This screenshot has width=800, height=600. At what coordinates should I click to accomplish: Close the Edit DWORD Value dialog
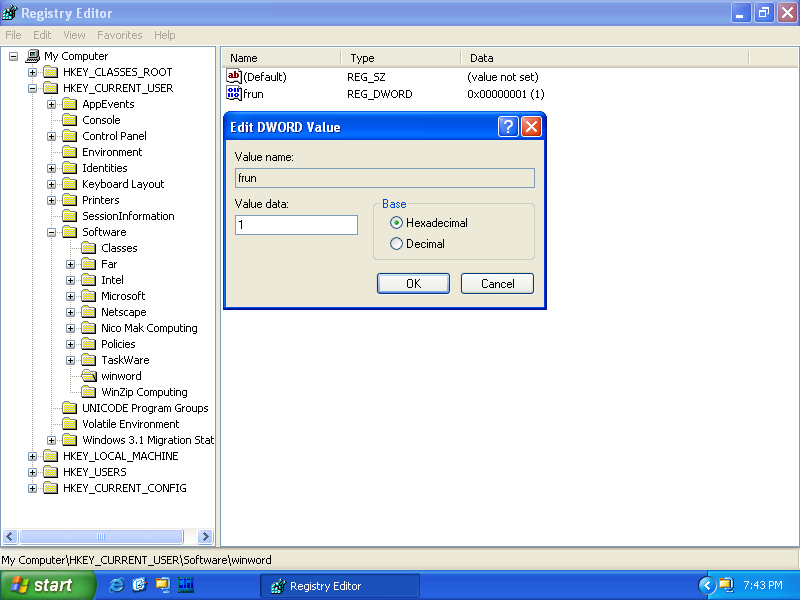click(531, 126)
